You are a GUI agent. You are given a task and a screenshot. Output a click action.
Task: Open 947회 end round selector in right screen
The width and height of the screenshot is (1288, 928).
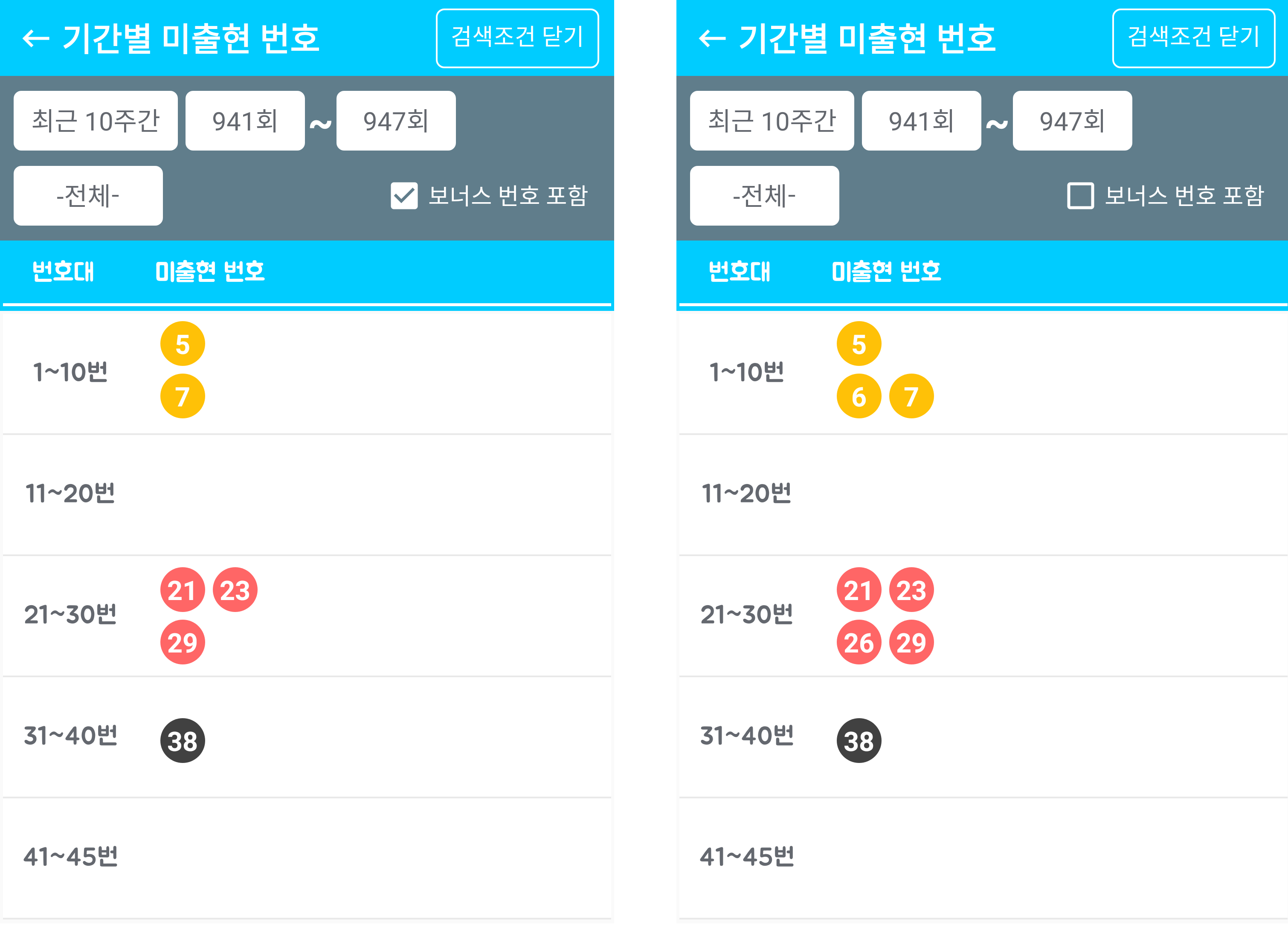1072,121
